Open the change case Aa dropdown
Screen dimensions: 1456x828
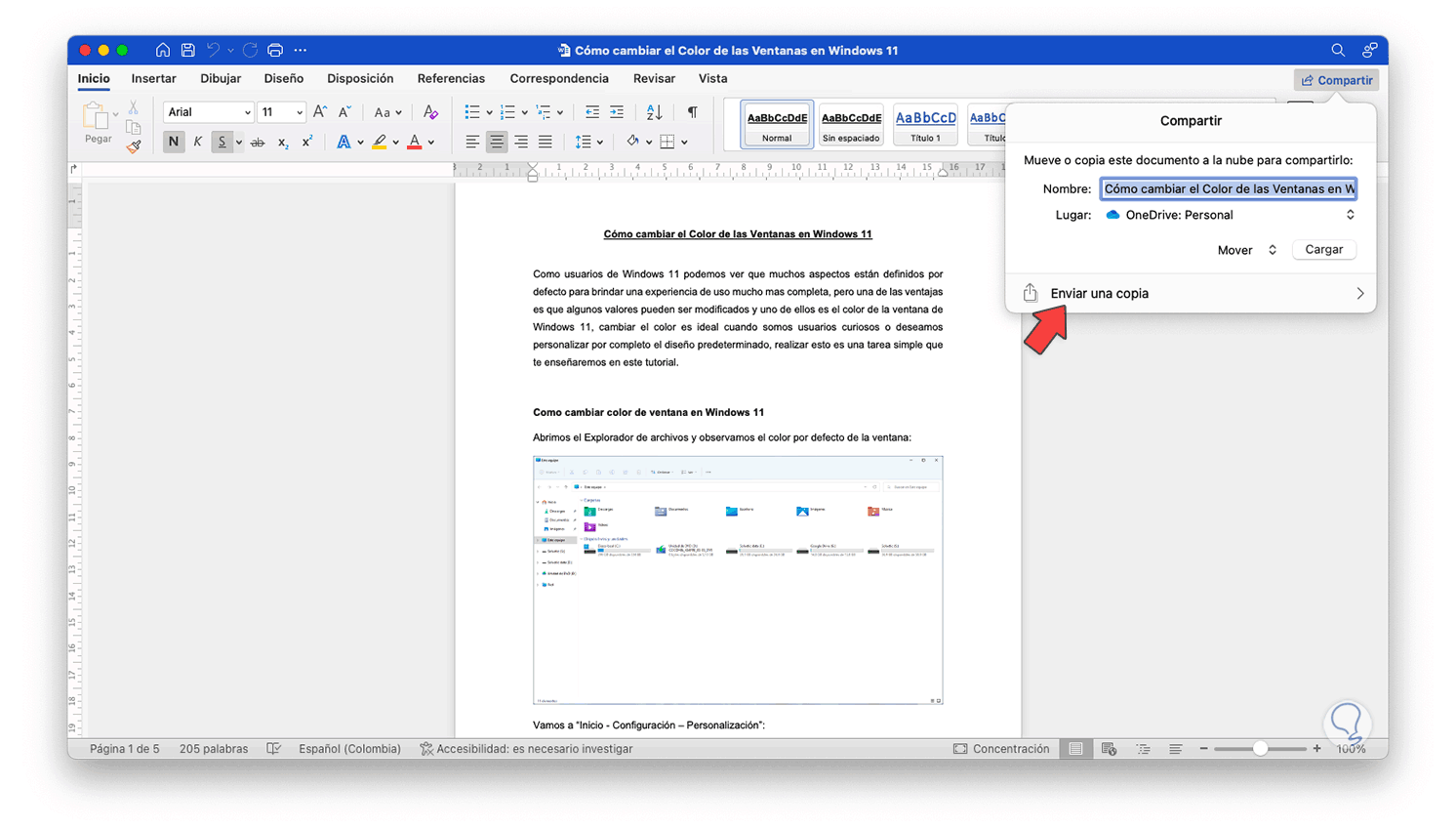tap(387, 112)
